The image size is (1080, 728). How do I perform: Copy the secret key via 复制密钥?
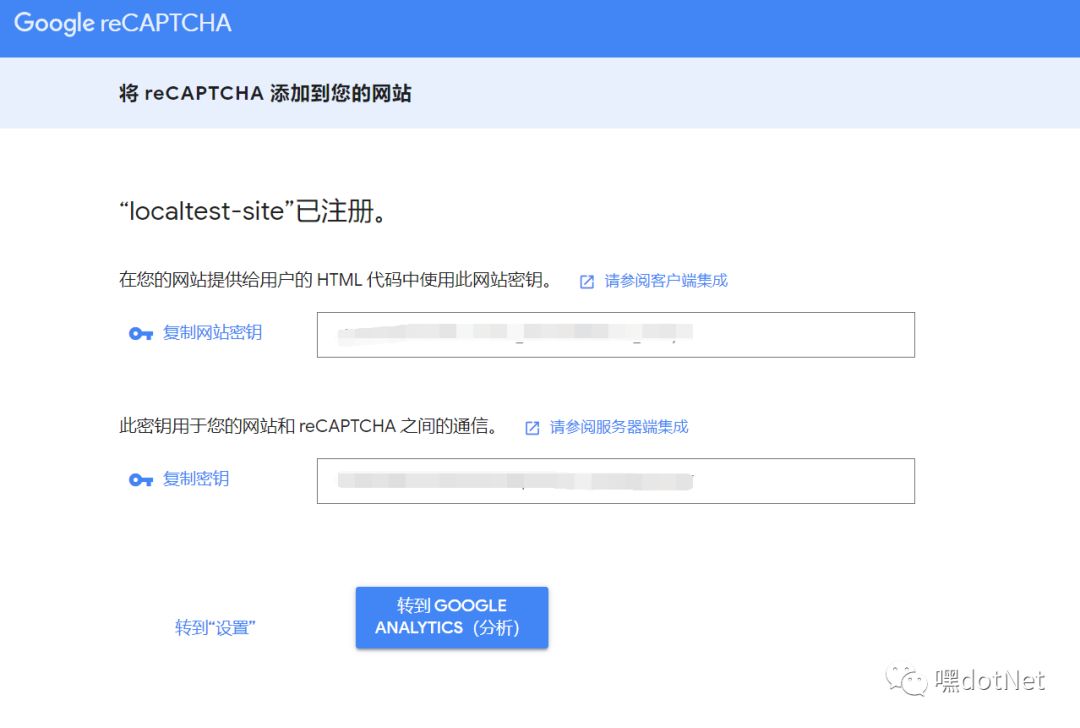(x=196, y=479)
